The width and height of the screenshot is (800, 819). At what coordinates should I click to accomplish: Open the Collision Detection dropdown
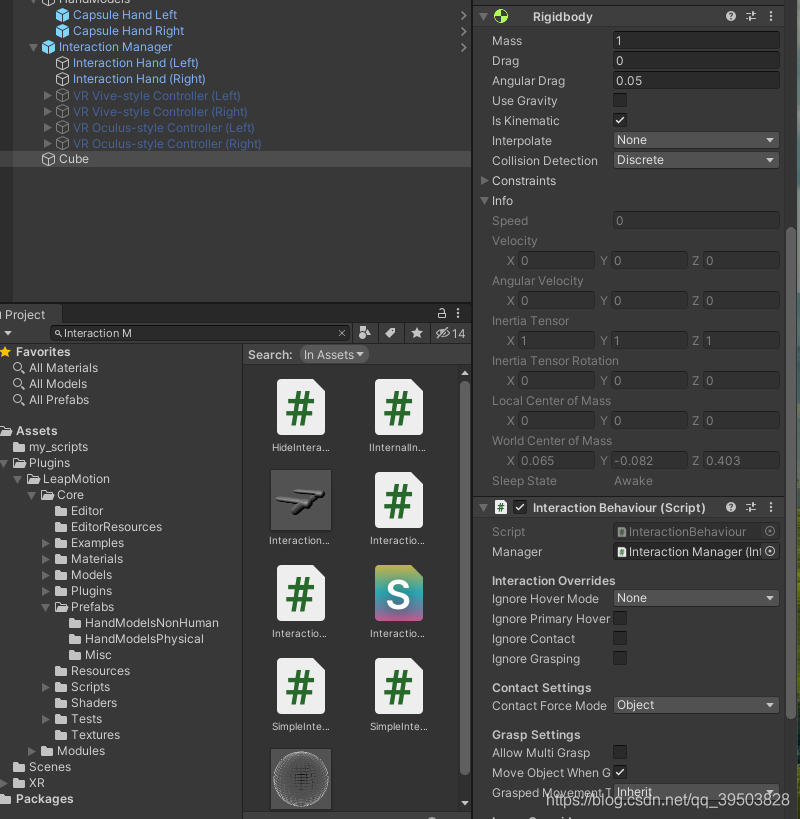pyautogui.click(x=696, y=160)
